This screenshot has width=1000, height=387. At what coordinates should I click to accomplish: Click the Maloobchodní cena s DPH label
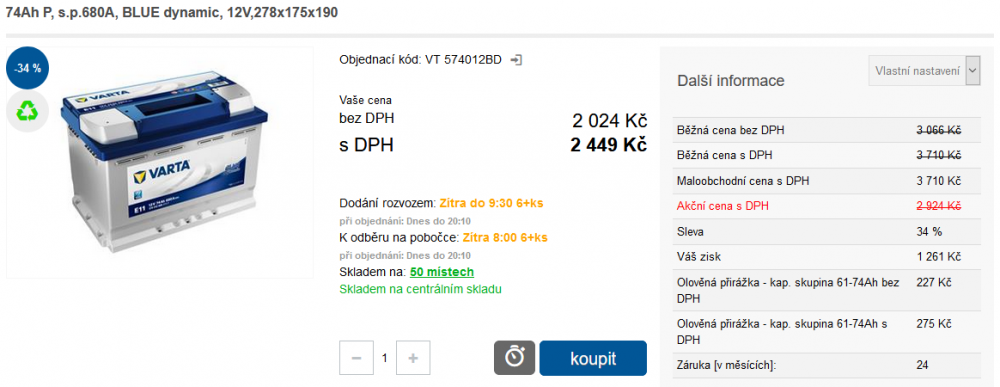(x=743, y=181)
